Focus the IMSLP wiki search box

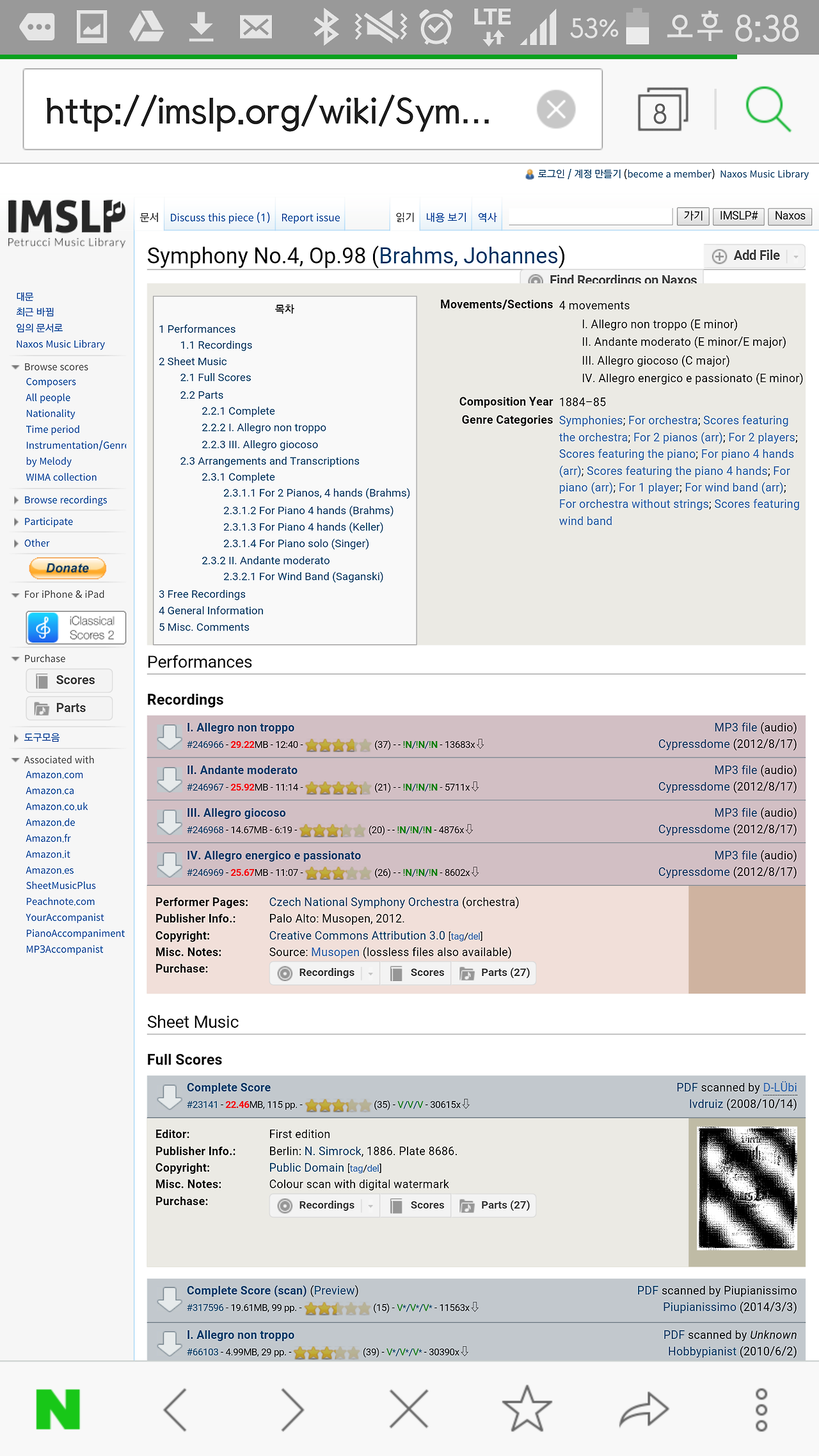point(591,216)
